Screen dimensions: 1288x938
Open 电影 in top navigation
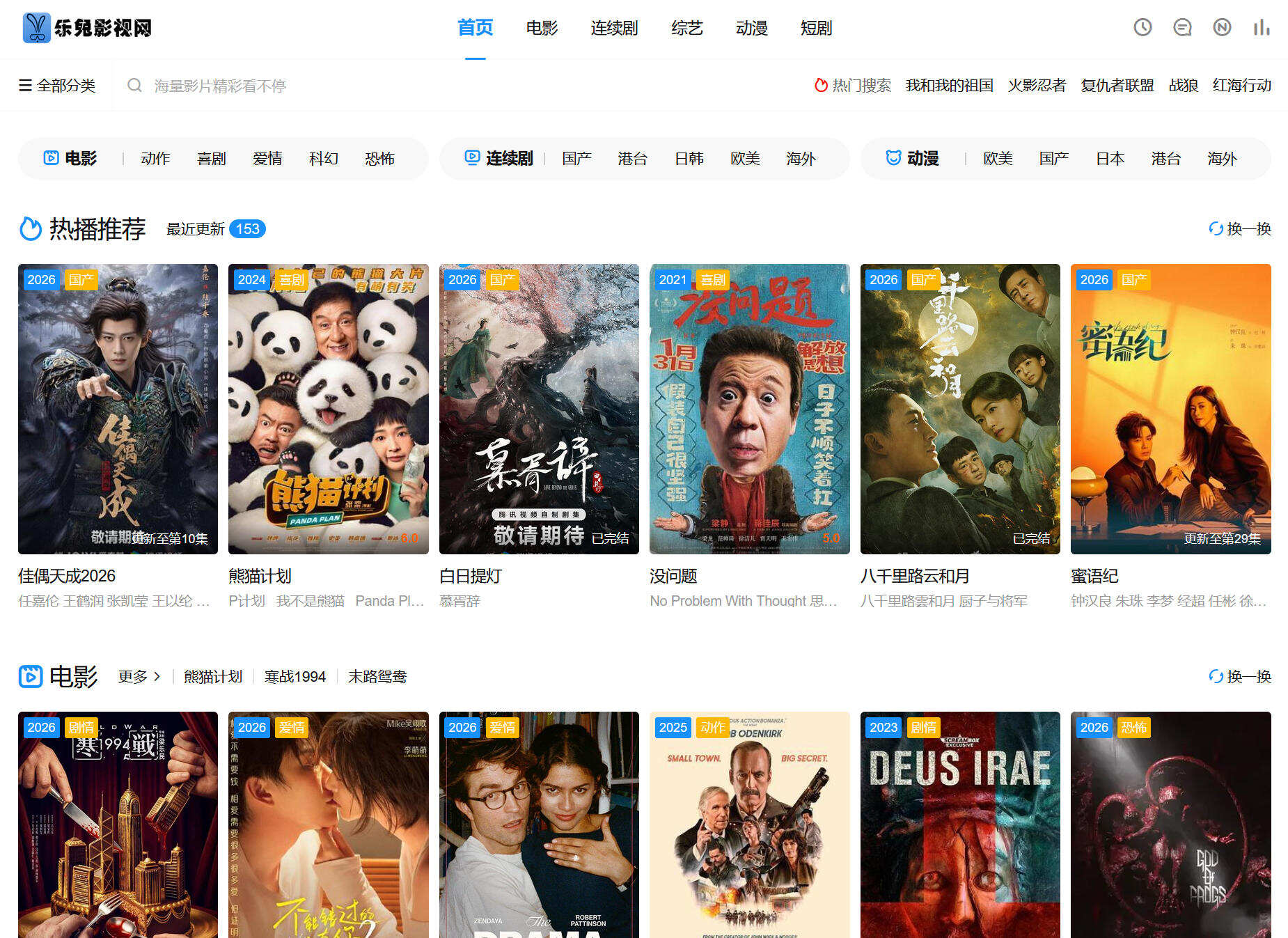(x=542, y=28)
